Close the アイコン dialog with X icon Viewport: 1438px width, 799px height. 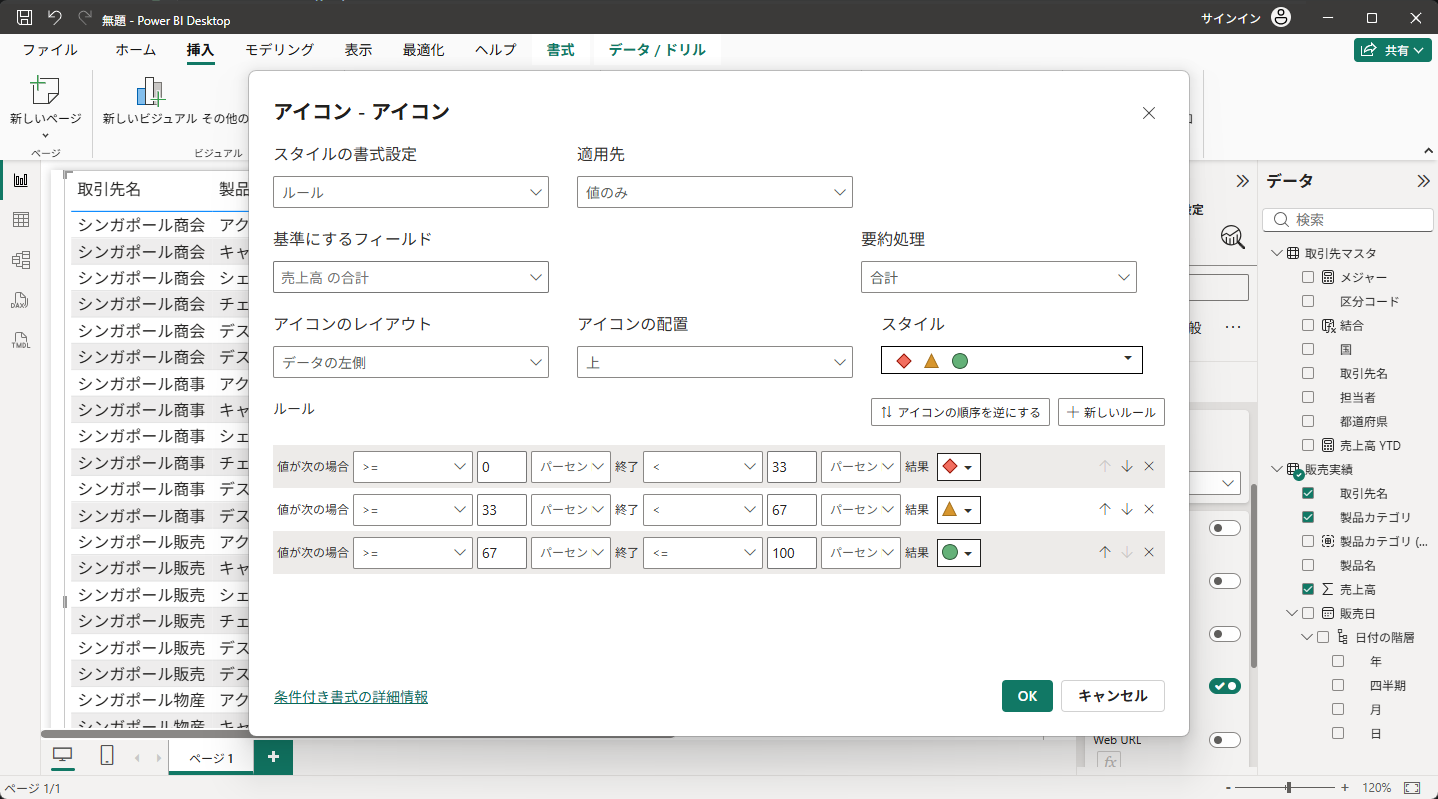tap(1149, 113)
